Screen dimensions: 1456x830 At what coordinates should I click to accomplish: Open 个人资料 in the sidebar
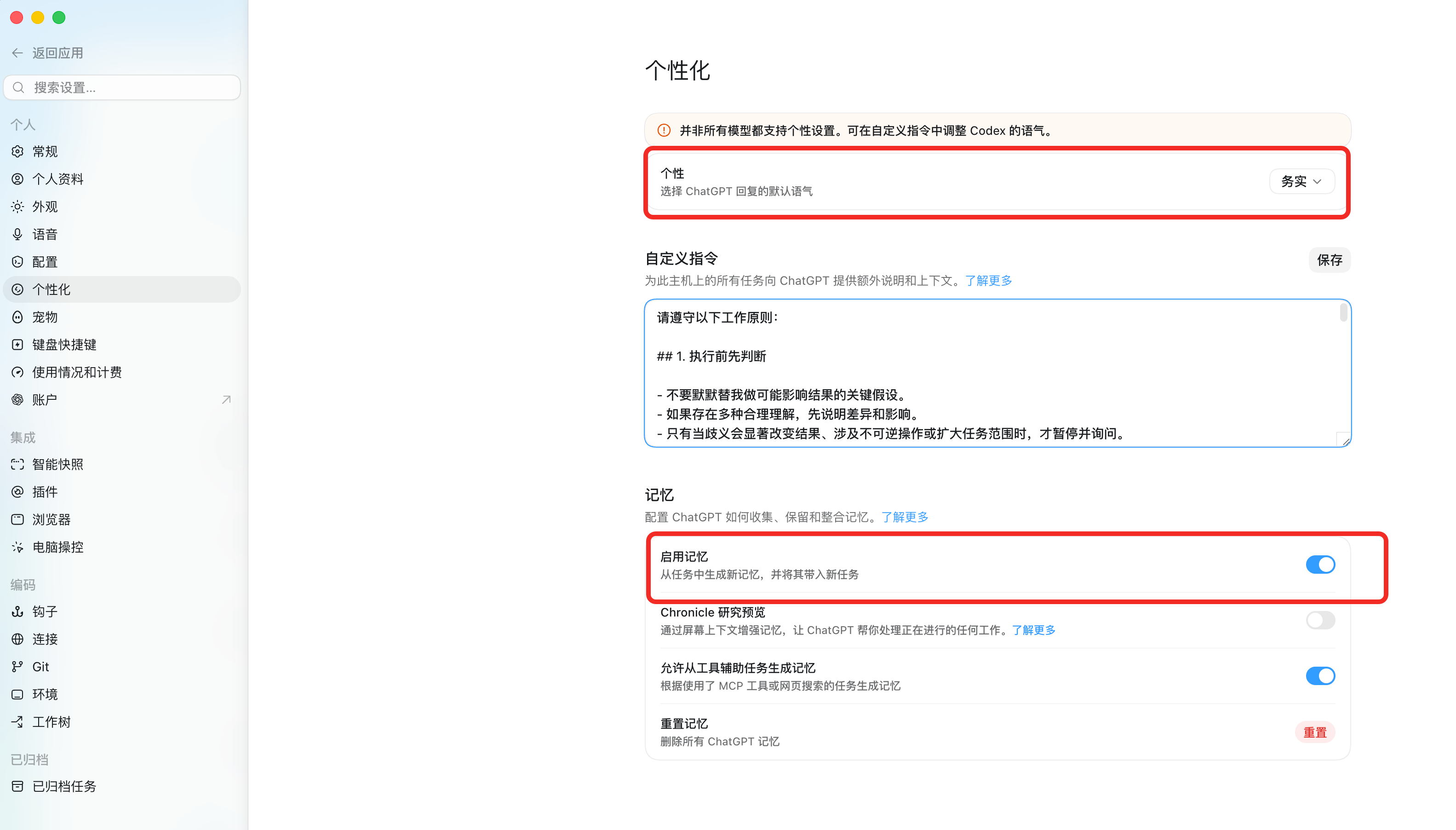121,179
